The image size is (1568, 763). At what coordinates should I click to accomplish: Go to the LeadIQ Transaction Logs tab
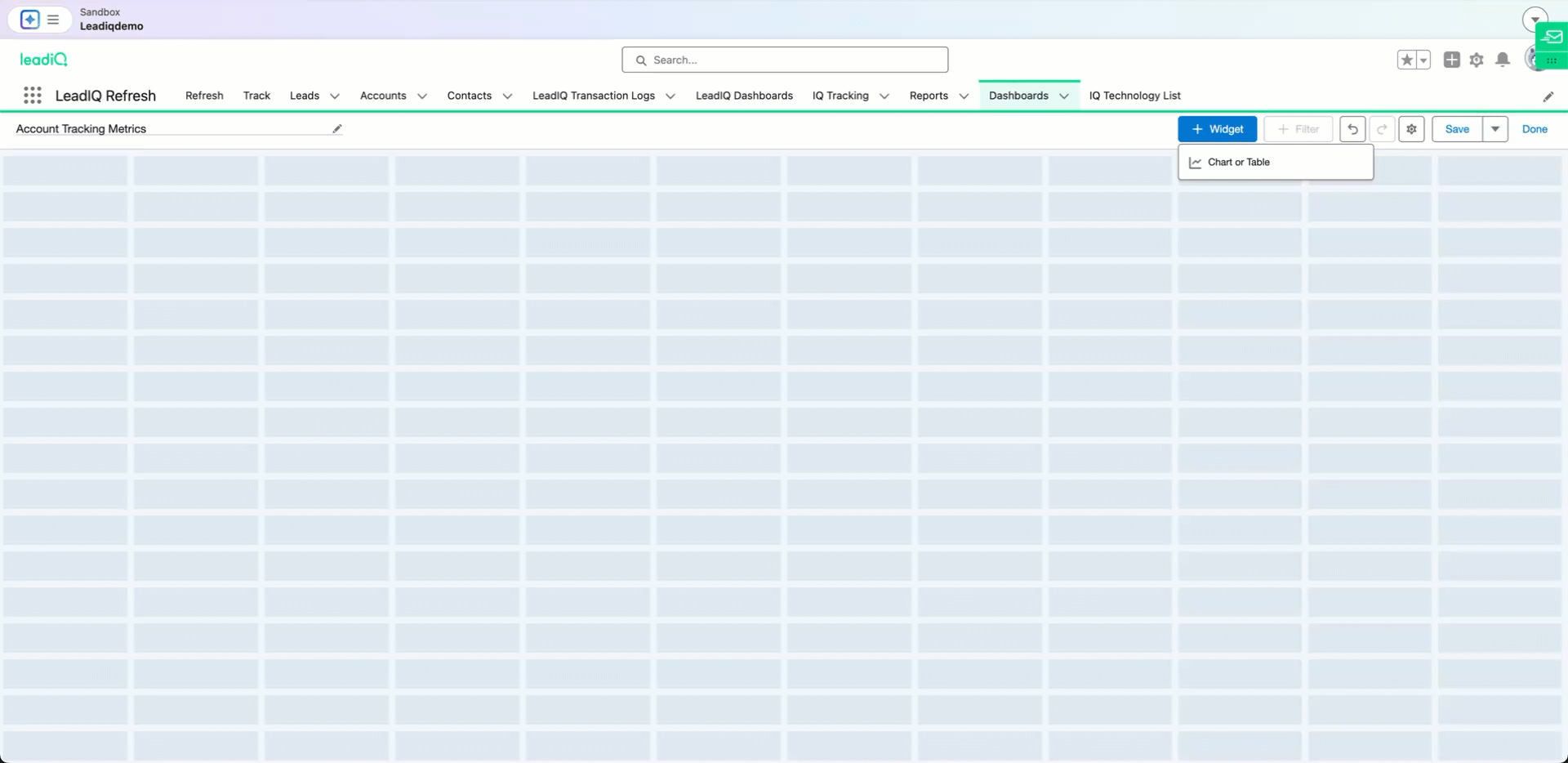(594, 96)
